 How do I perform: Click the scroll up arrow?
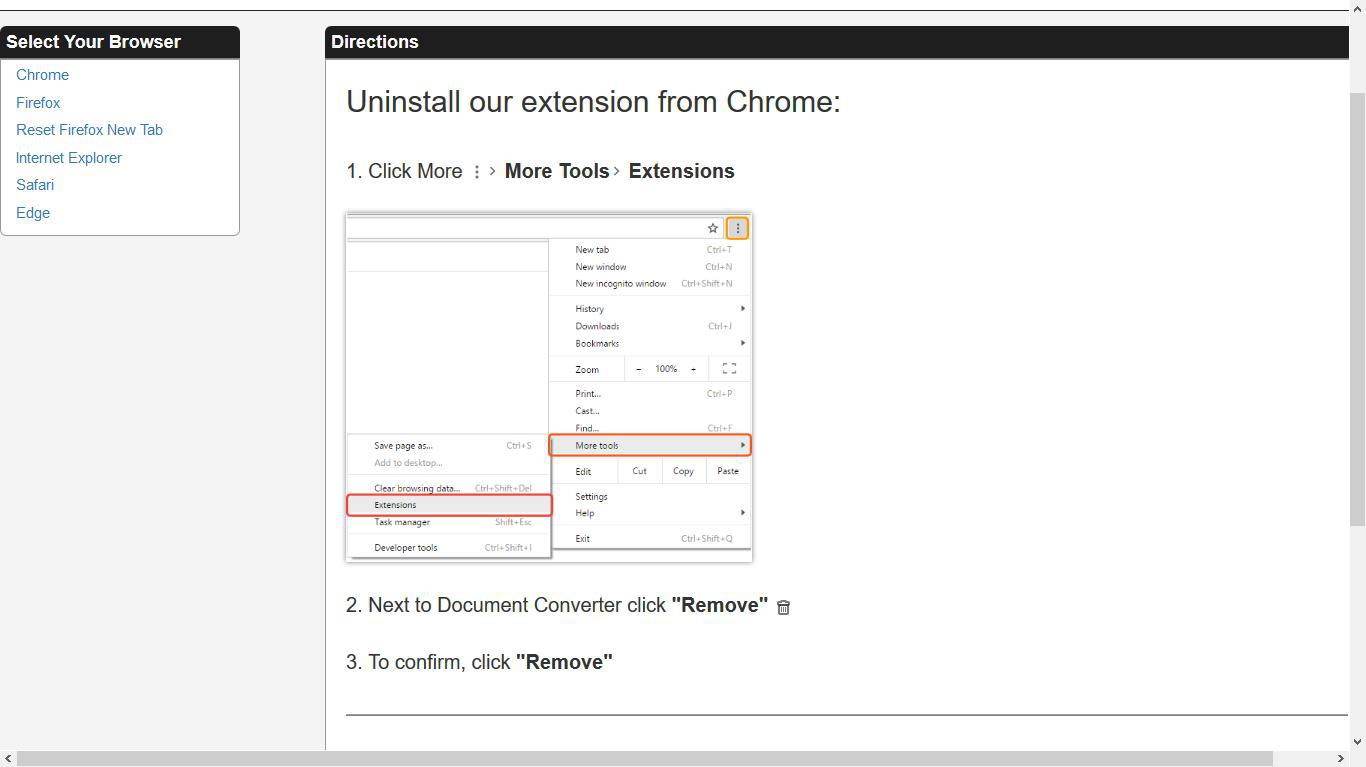(x=1357, y=8)
